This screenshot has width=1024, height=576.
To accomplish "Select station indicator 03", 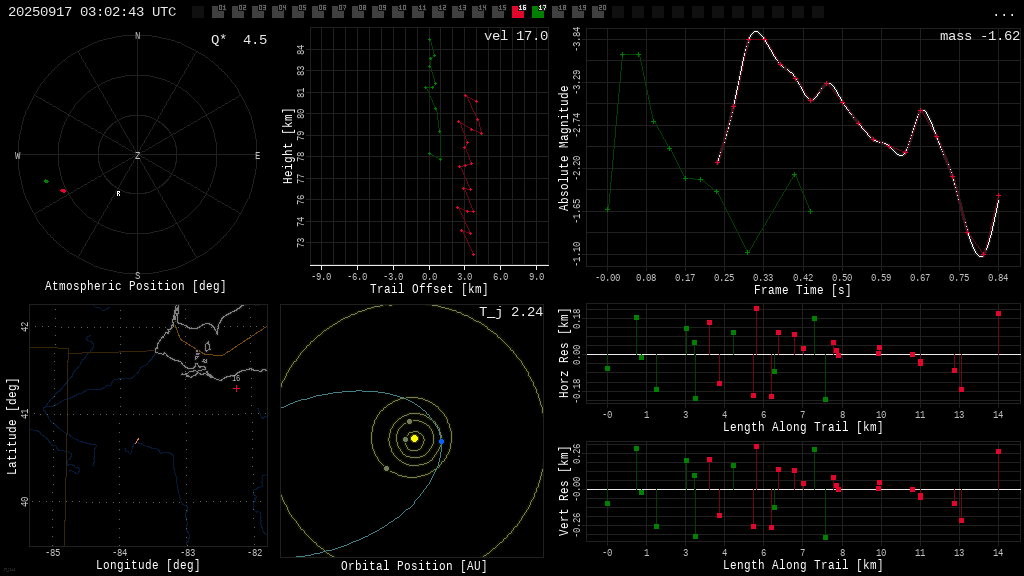I will pyautogui.click(x=258, y=11).
